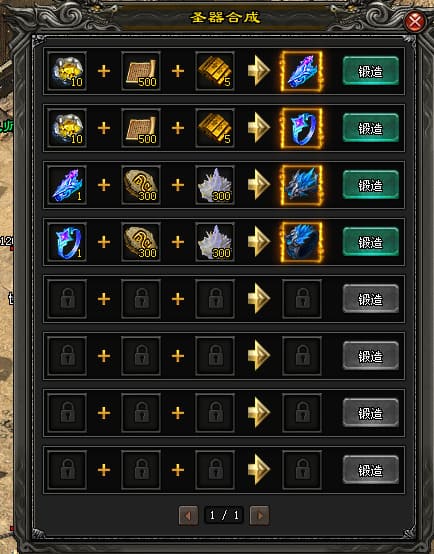
Task: Select the scroll requiring 500 in row one
Action: tap(141, 71)
